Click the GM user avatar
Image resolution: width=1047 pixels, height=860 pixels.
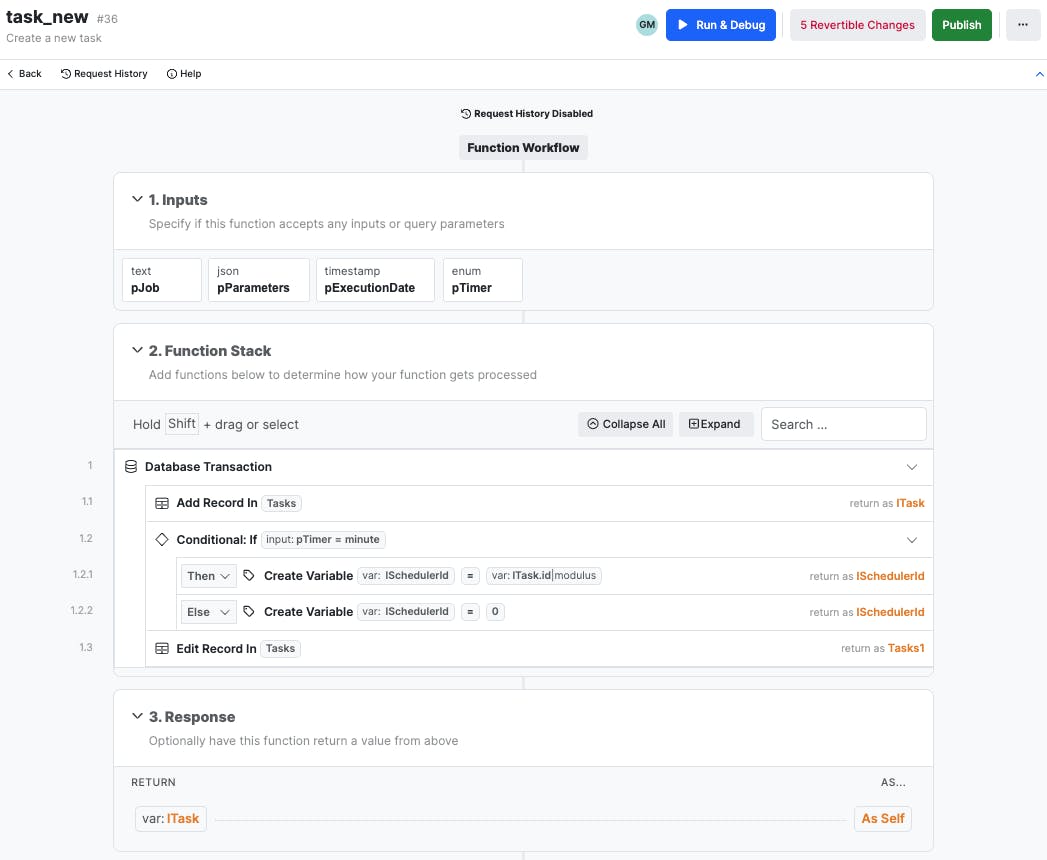pyautogui.click(x=647, y=25)
